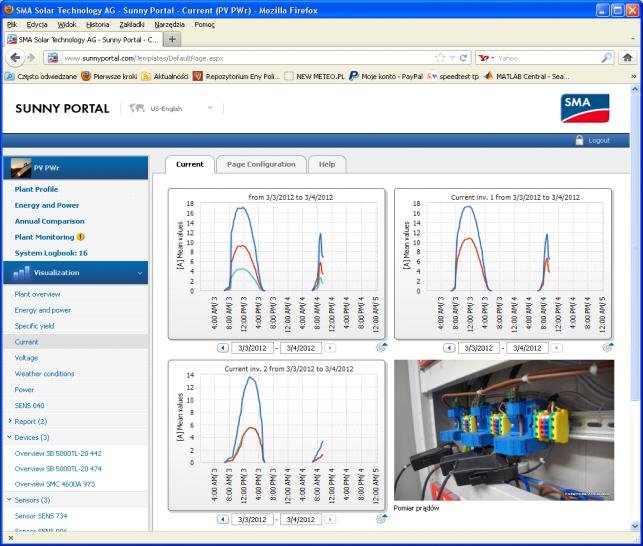The image size is (643, 546).
Task: Open Overview SB 5000TL-20 442
Action: click(58, 453)
